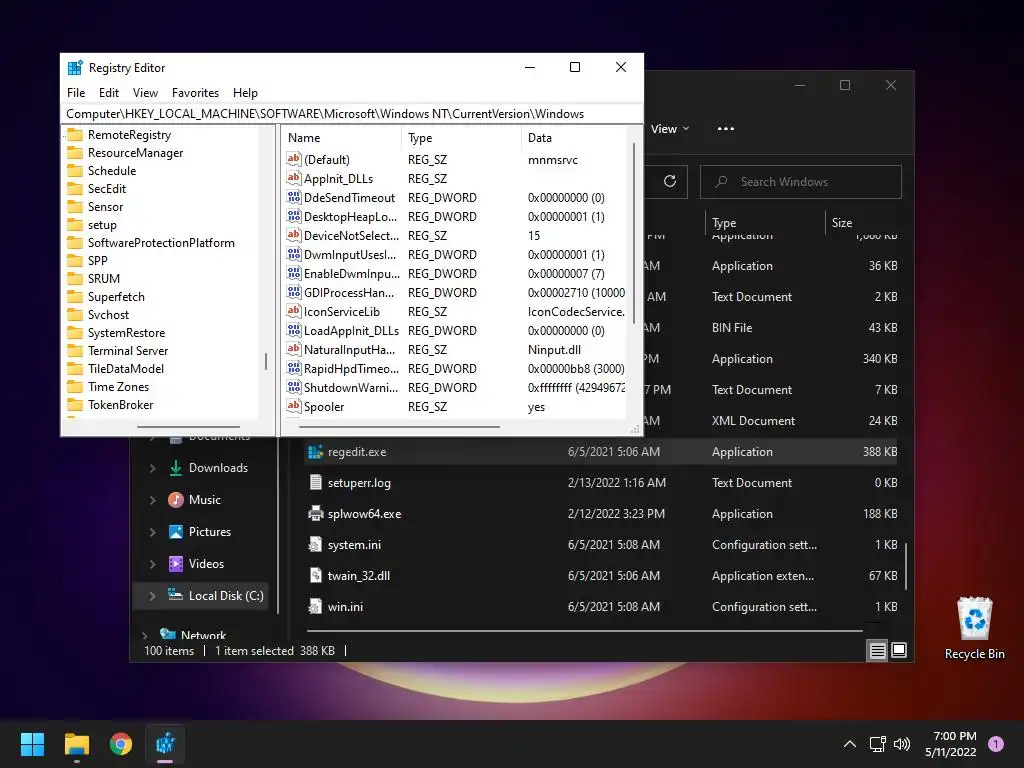
Task: Select the DesktopHeapLo... DWORD icon
Action: point(294,216)
